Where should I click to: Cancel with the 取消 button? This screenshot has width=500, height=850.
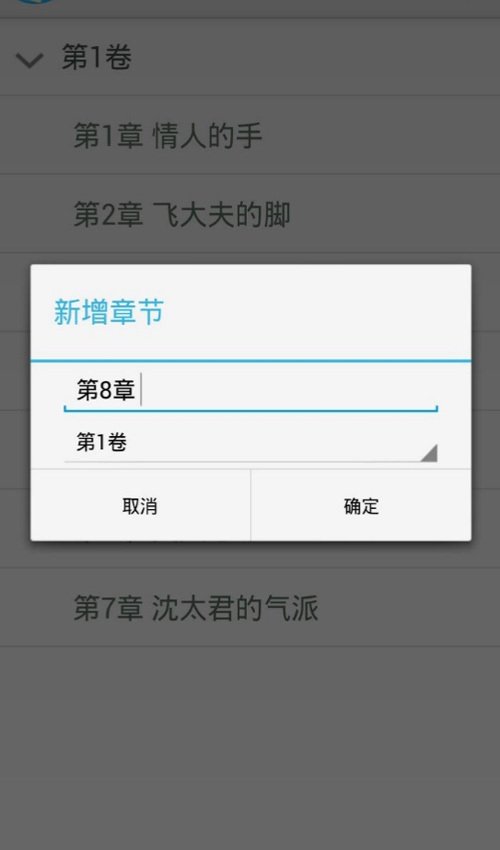(140, 505)
